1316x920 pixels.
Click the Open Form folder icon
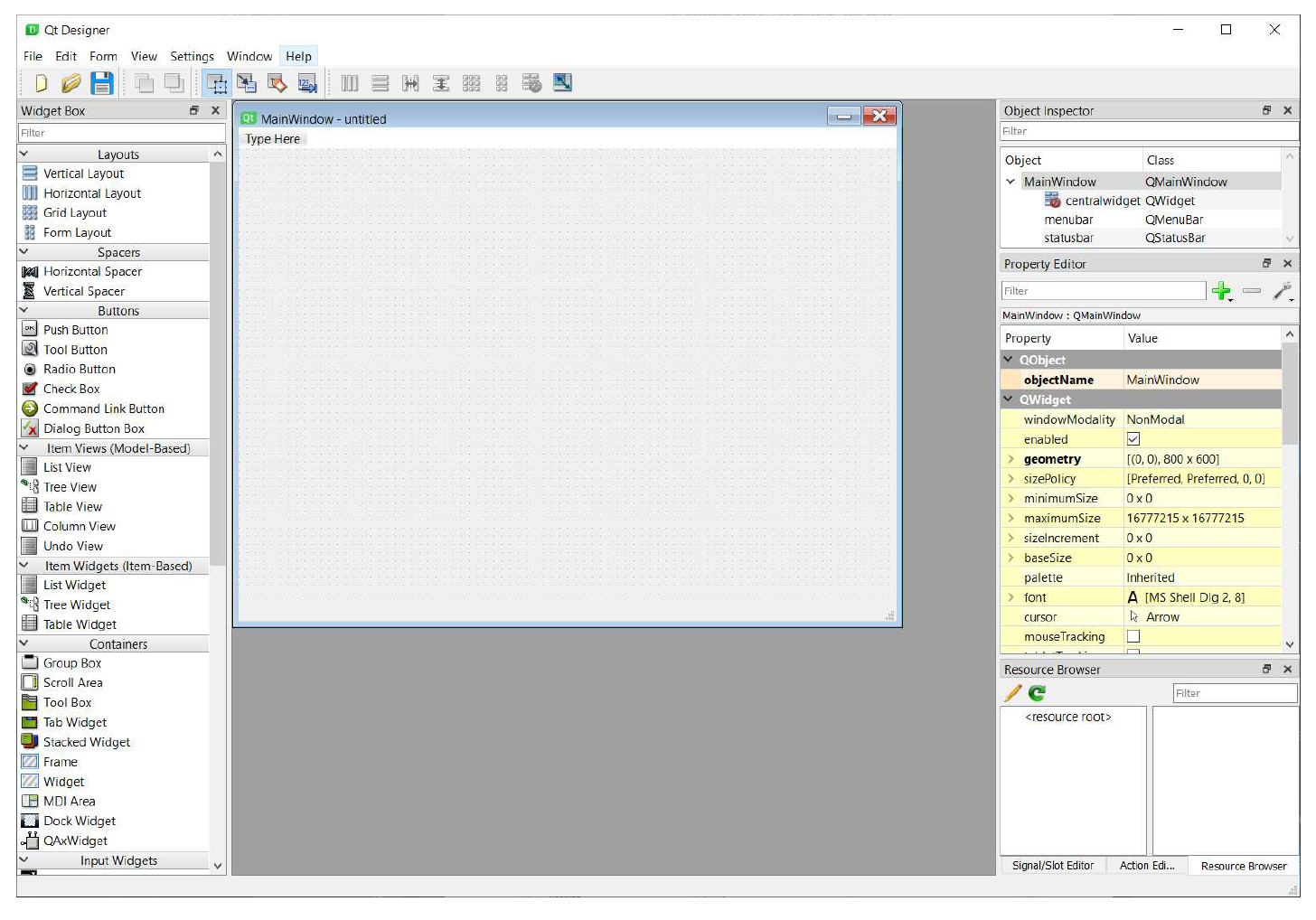[70, 83]
